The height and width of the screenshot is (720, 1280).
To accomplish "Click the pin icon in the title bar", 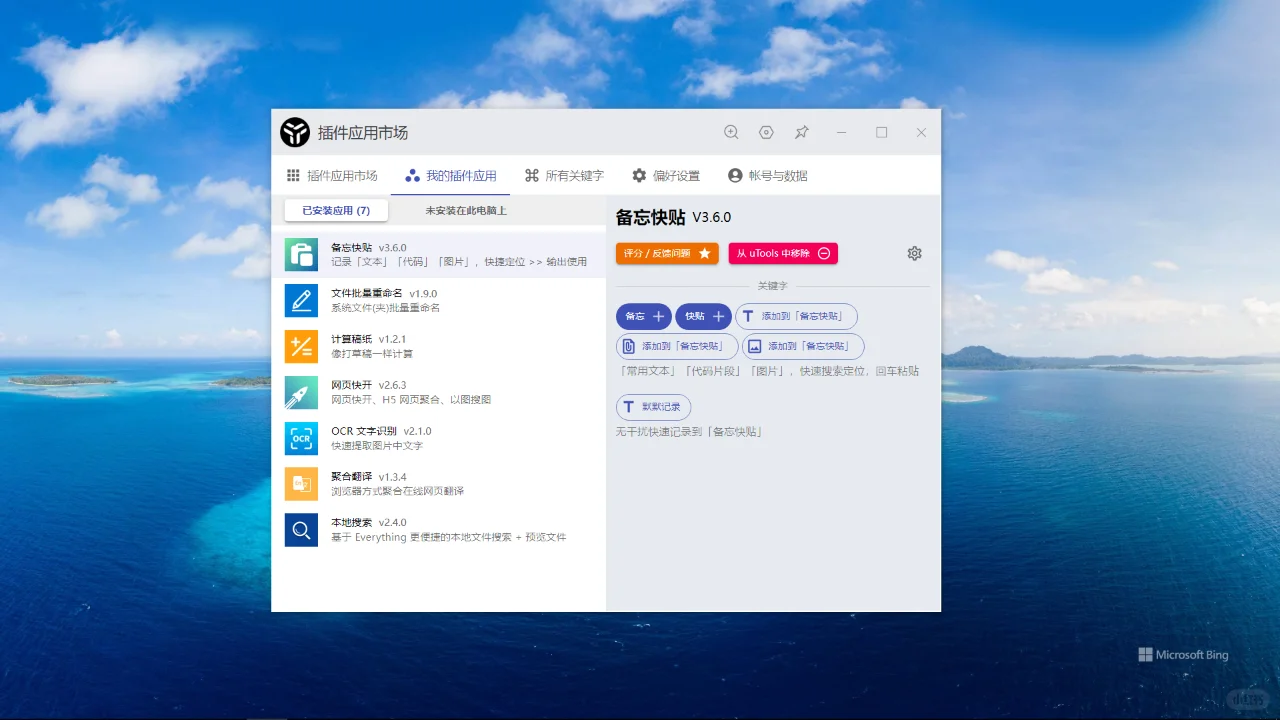I will [801, 131].
